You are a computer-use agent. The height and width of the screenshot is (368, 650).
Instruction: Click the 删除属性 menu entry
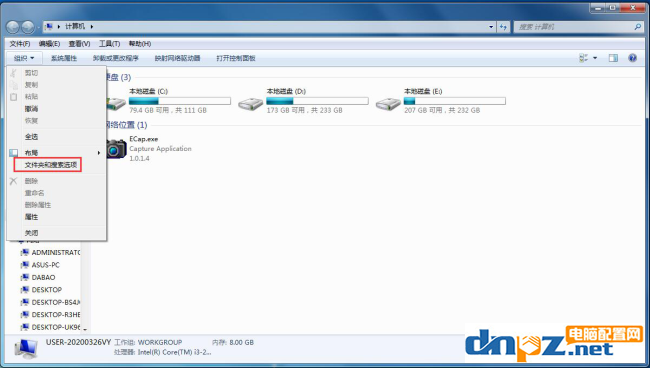[38, 205]
